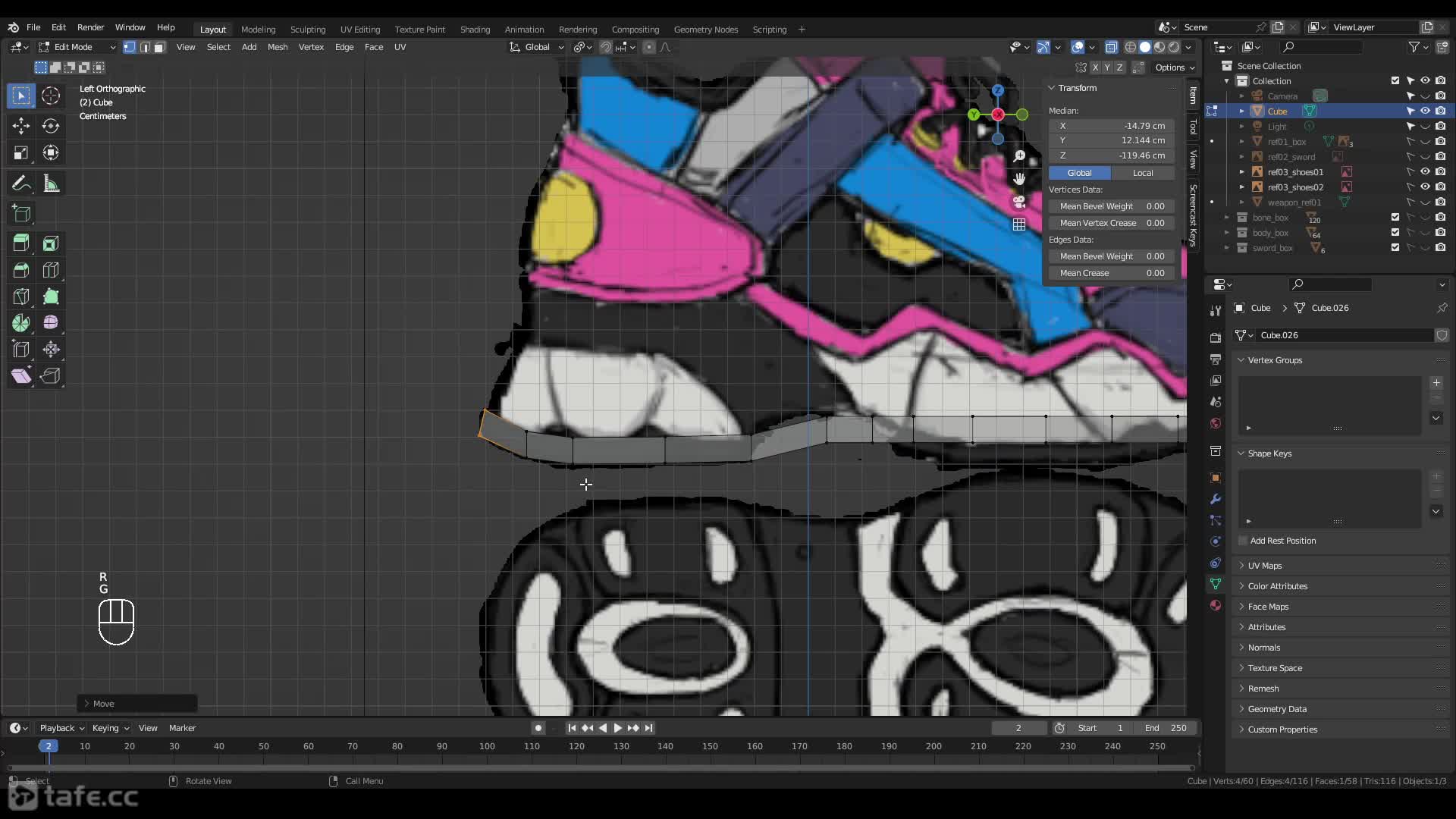Click the pan view hand icon

coord(1019,179)
